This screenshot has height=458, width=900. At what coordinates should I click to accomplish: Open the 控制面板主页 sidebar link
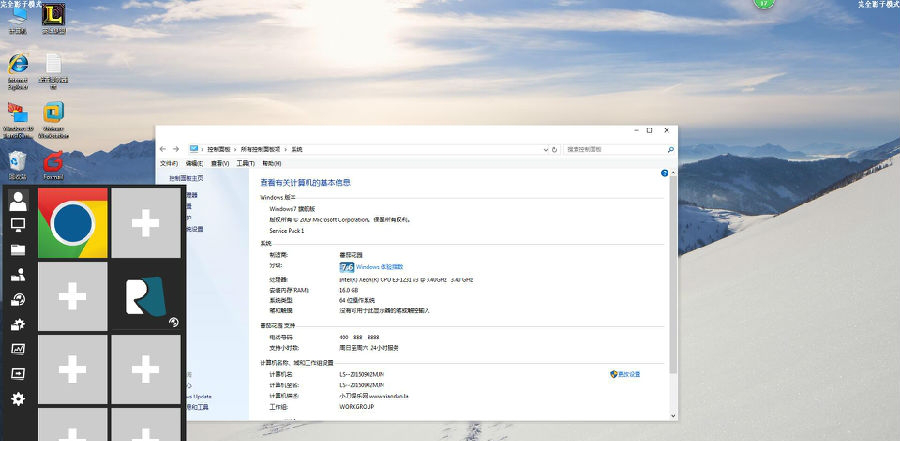[186, 178]
